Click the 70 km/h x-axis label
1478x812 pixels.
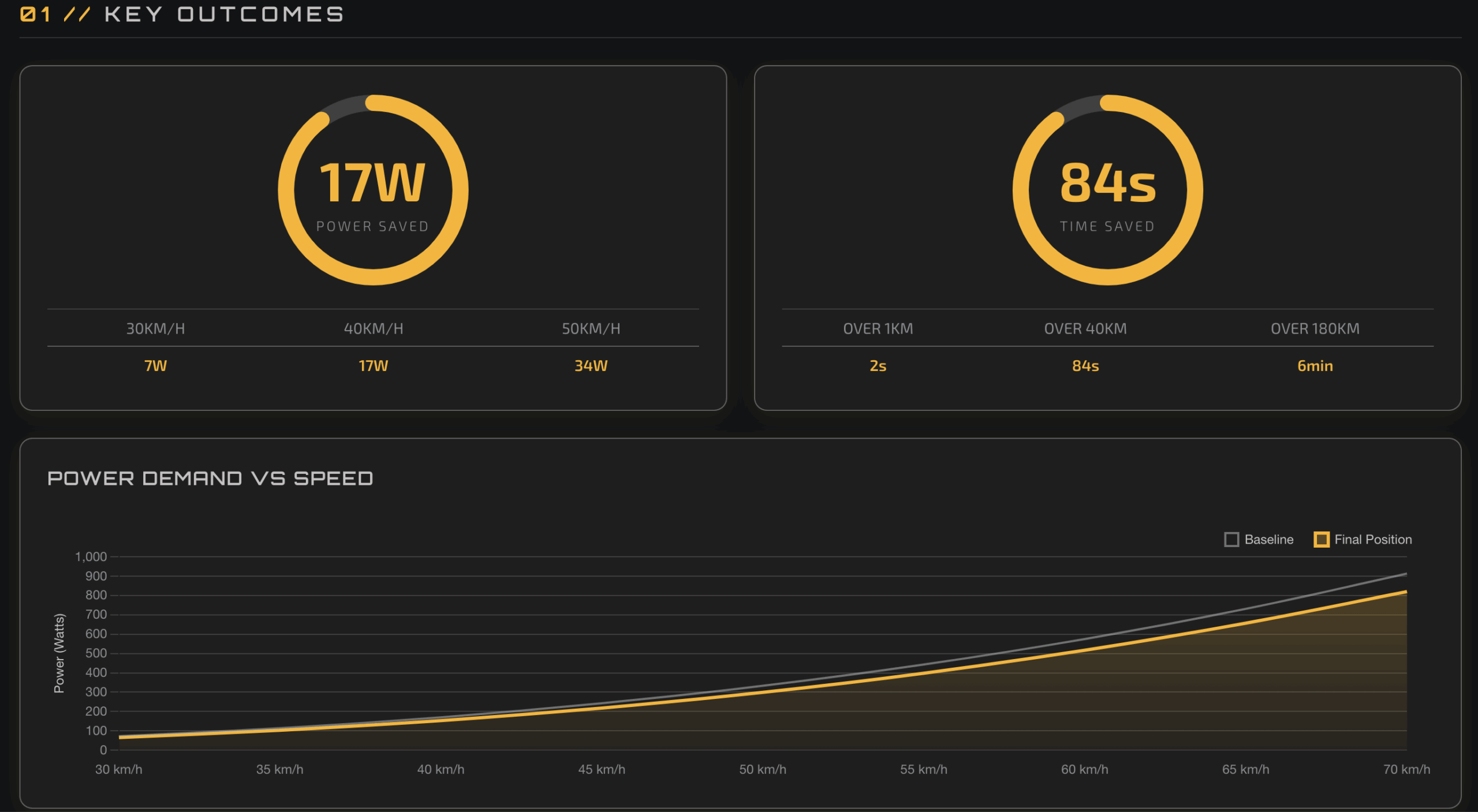point(1406,769)
